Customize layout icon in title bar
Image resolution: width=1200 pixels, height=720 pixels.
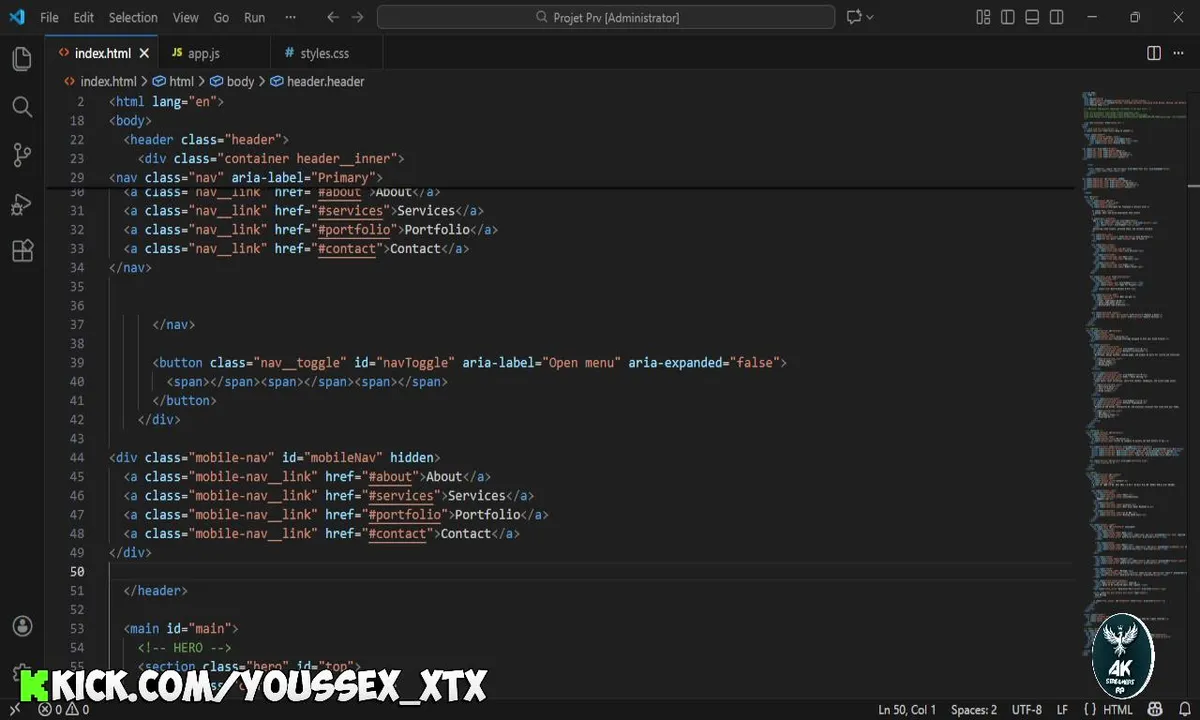point(984,17)
